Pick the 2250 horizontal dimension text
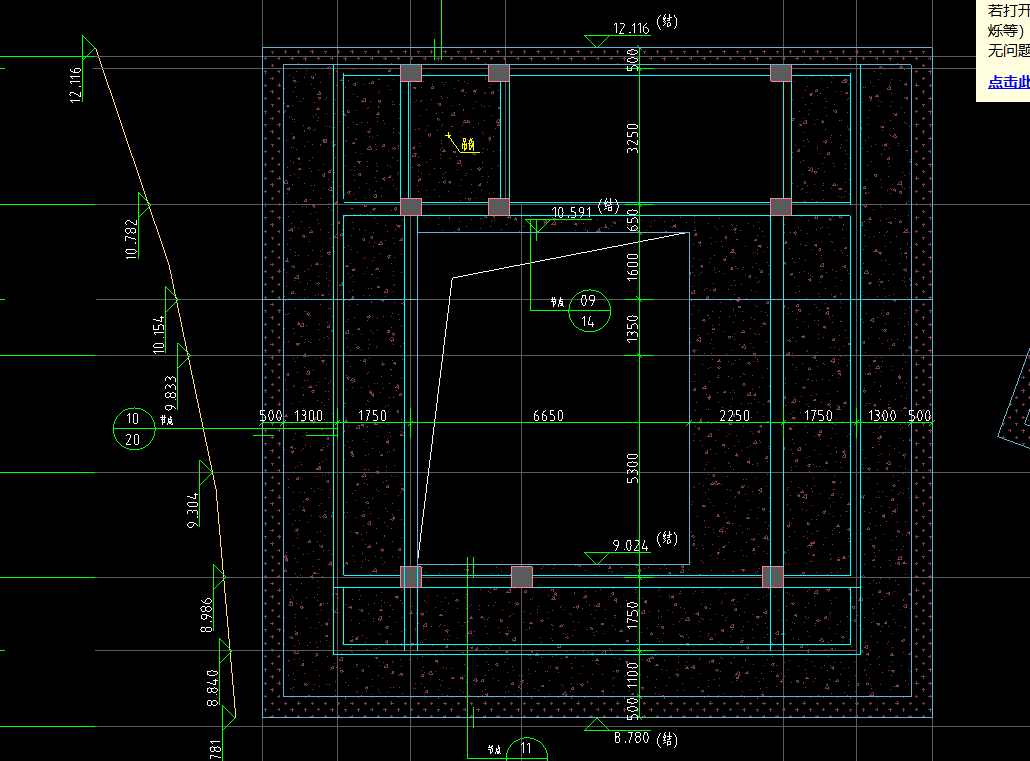 coord(734,415)
